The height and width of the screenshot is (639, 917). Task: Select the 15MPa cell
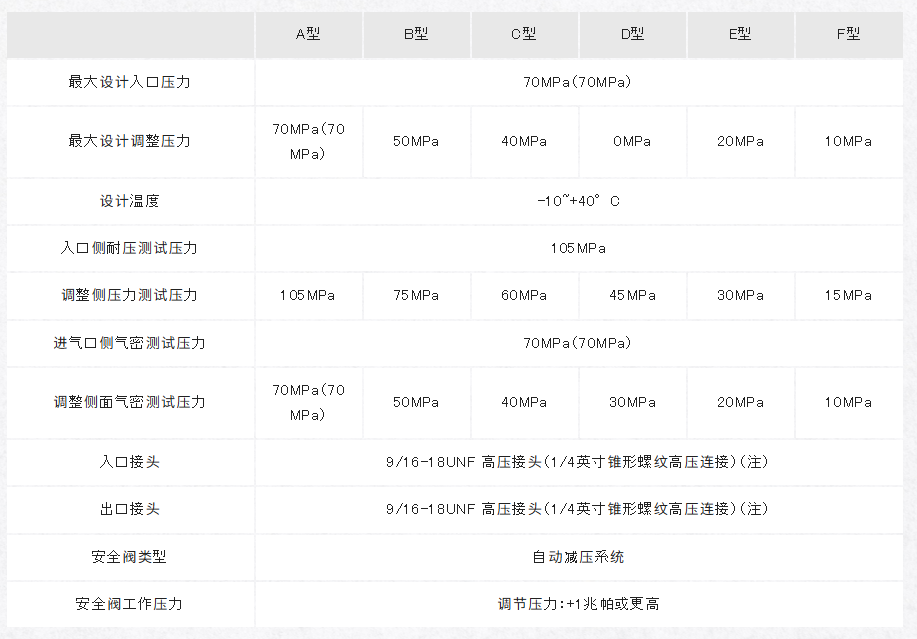click(848, 295)
